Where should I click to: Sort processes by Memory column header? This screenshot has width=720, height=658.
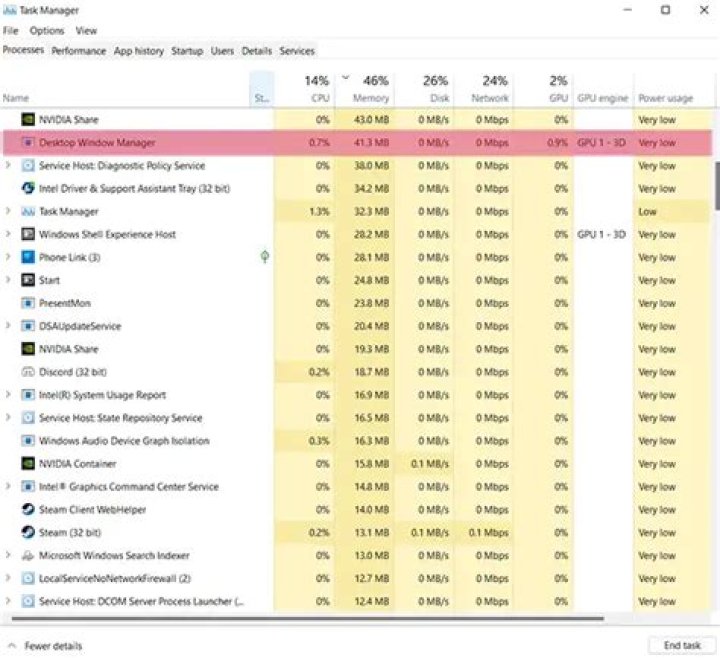tap(370, 98)
